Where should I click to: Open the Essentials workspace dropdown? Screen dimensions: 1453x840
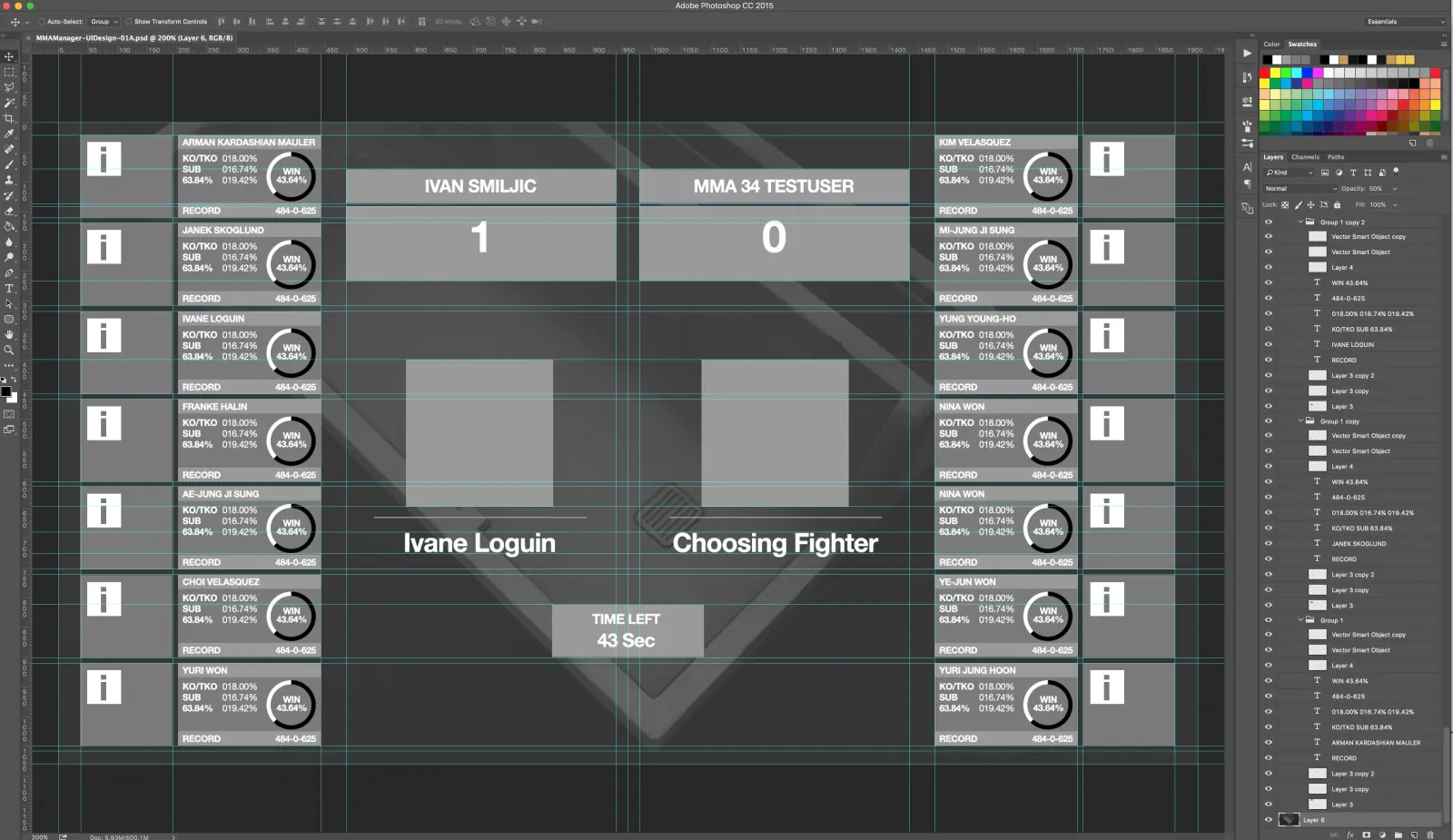coord(1405,22)
